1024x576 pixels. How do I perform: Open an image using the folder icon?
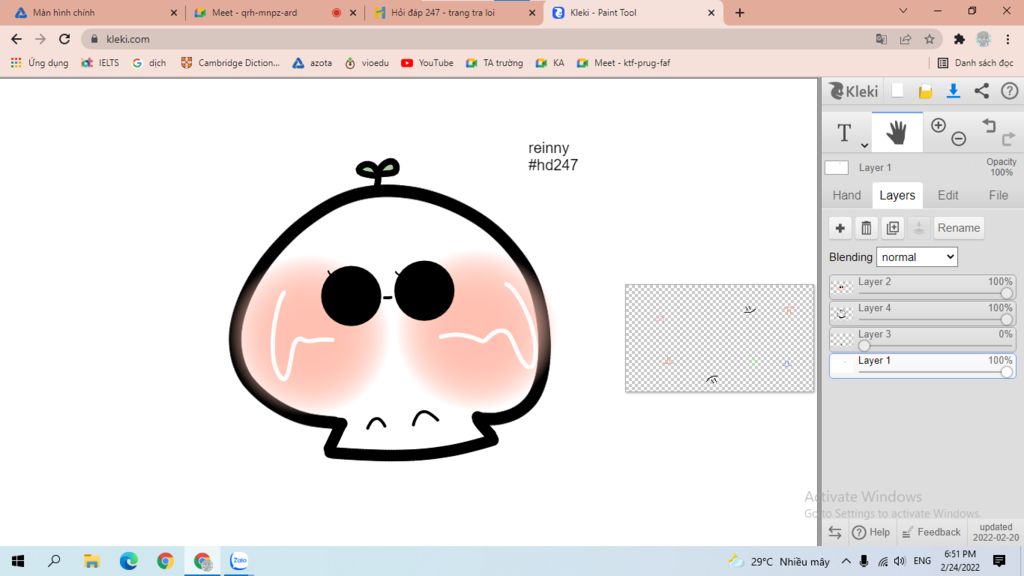[x=925, y=91]
